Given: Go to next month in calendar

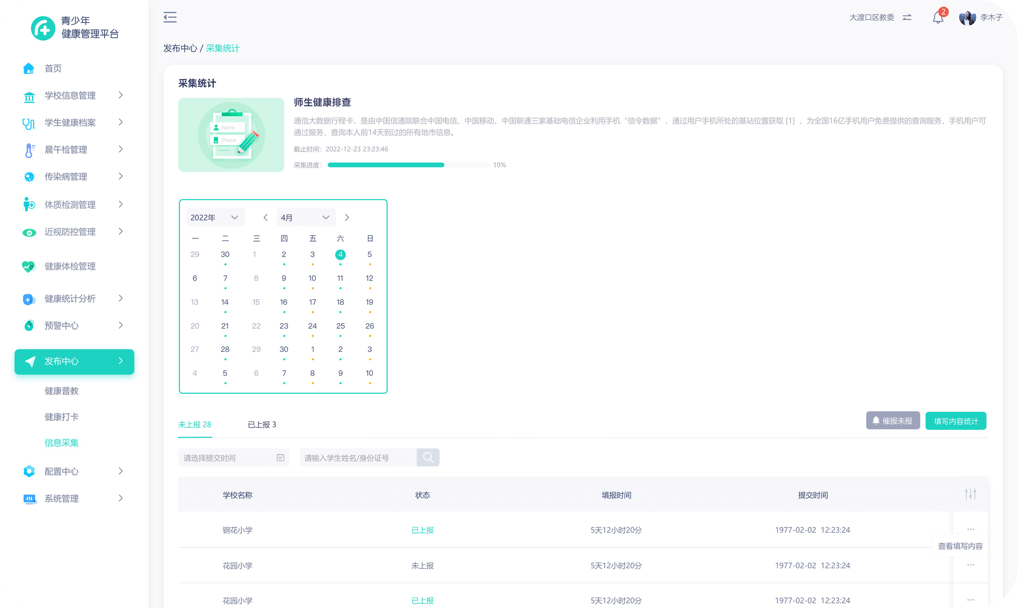Looking at the screenshot, I should 347,217.
